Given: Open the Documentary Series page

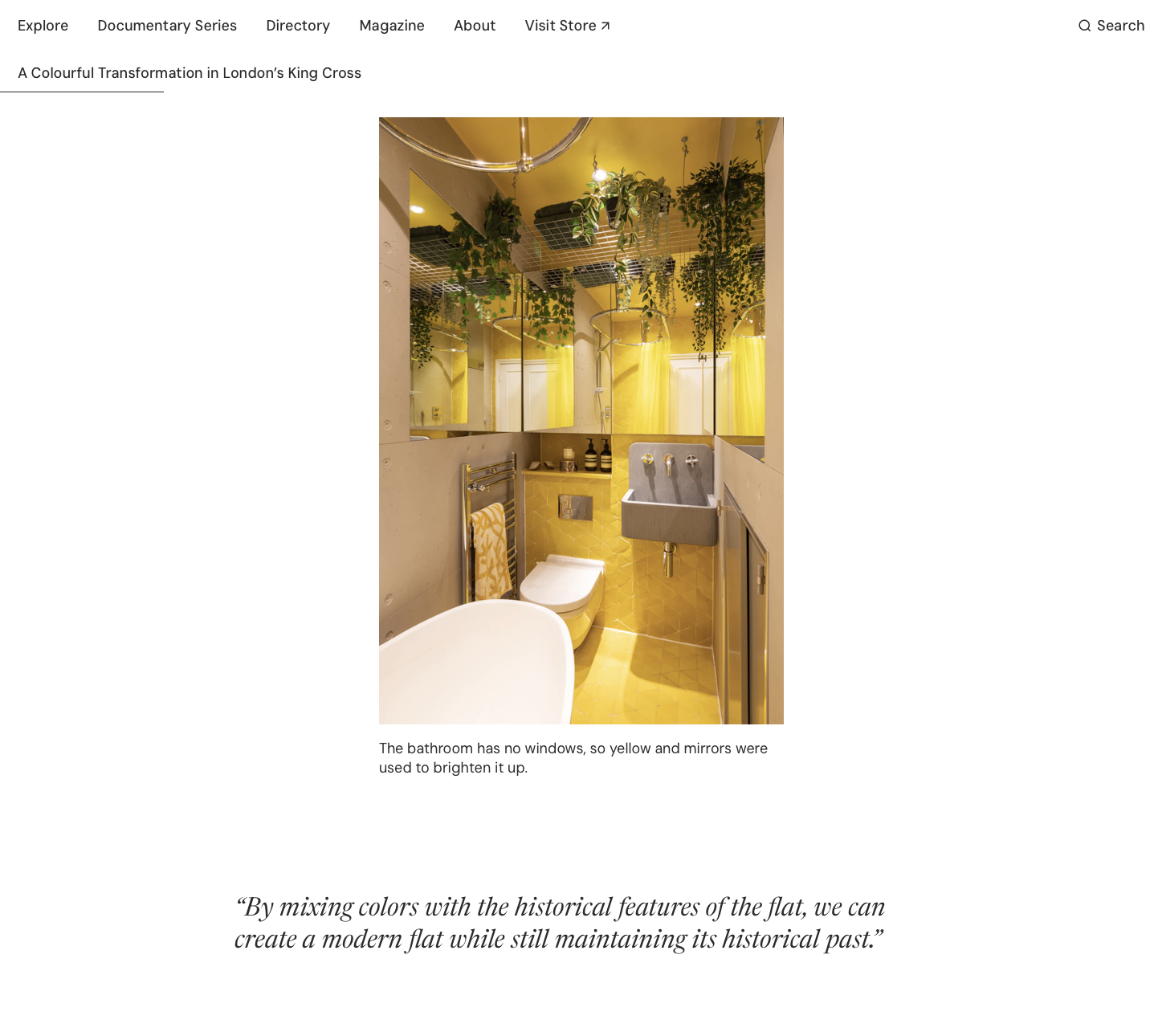Looking at the screenshot, I should (167, 26).
